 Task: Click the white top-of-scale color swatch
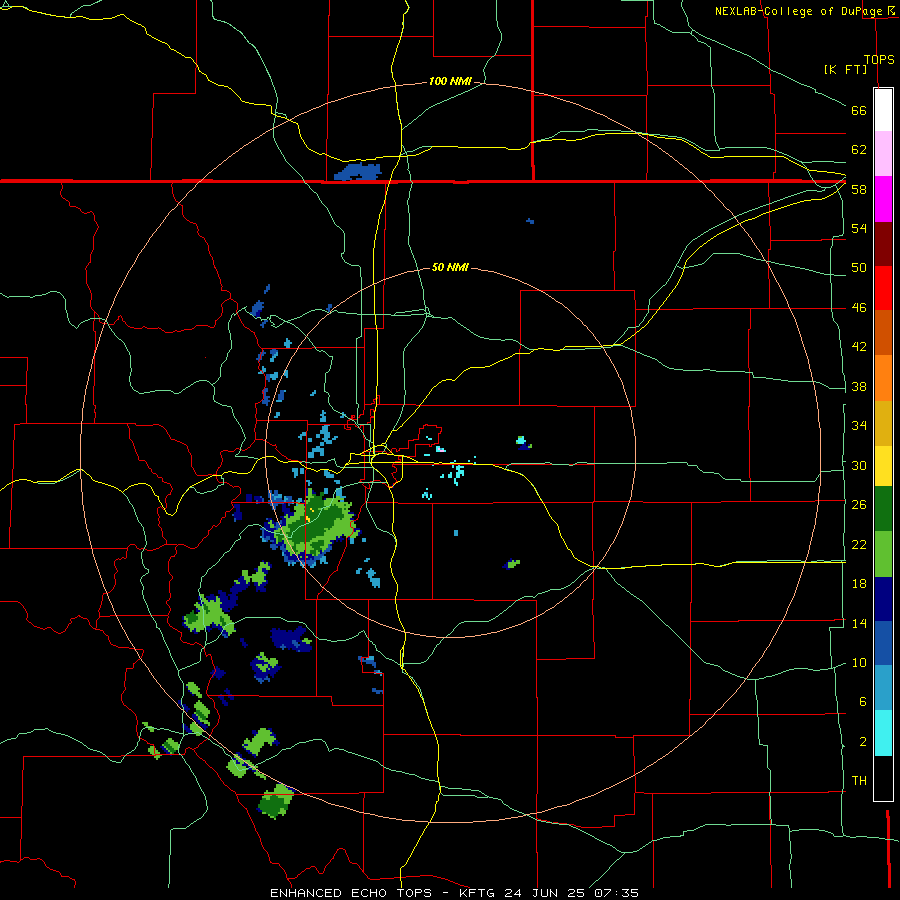(x=883, y=110)
